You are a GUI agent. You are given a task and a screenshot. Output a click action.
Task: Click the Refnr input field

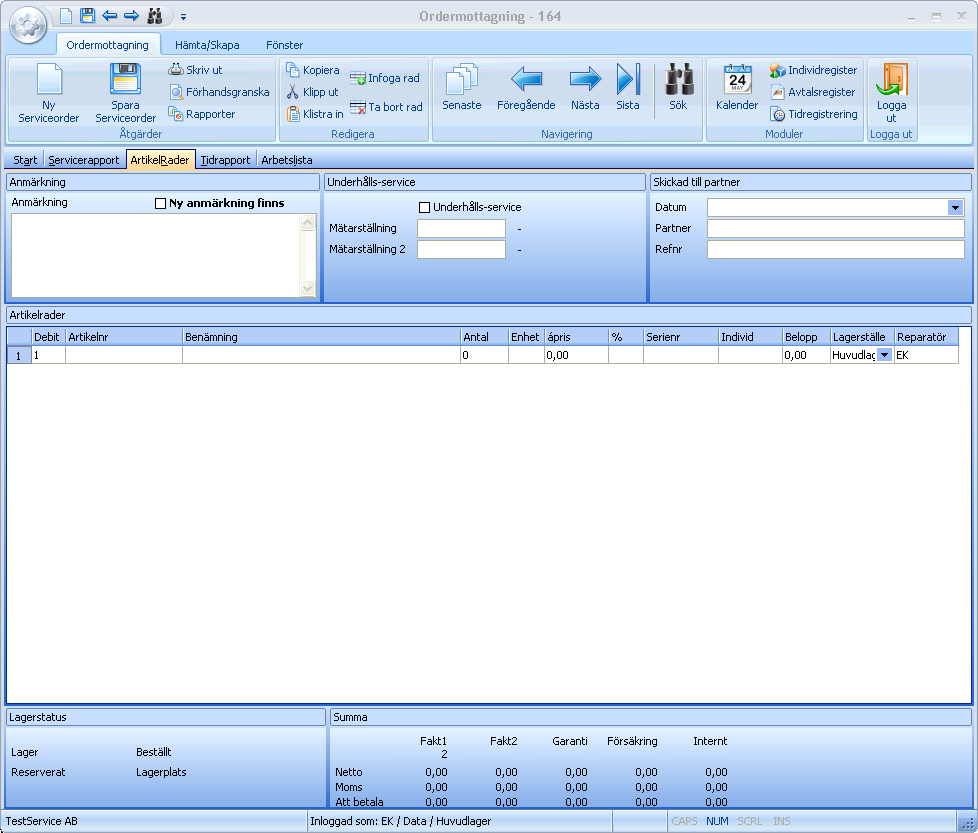(836, 249)
